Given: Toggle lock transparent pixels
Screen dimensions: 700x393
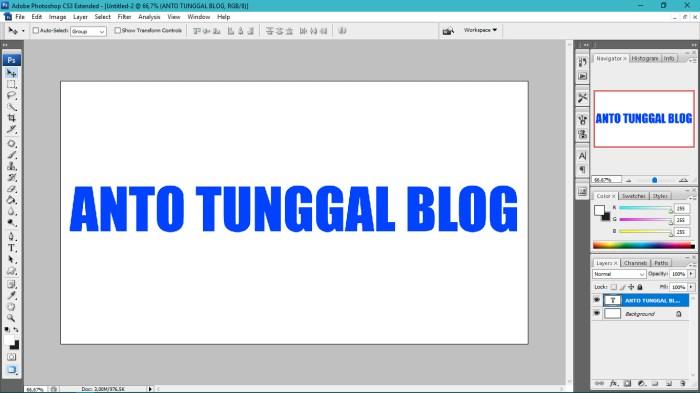Looking at the screenshot, I should (614, 287).
